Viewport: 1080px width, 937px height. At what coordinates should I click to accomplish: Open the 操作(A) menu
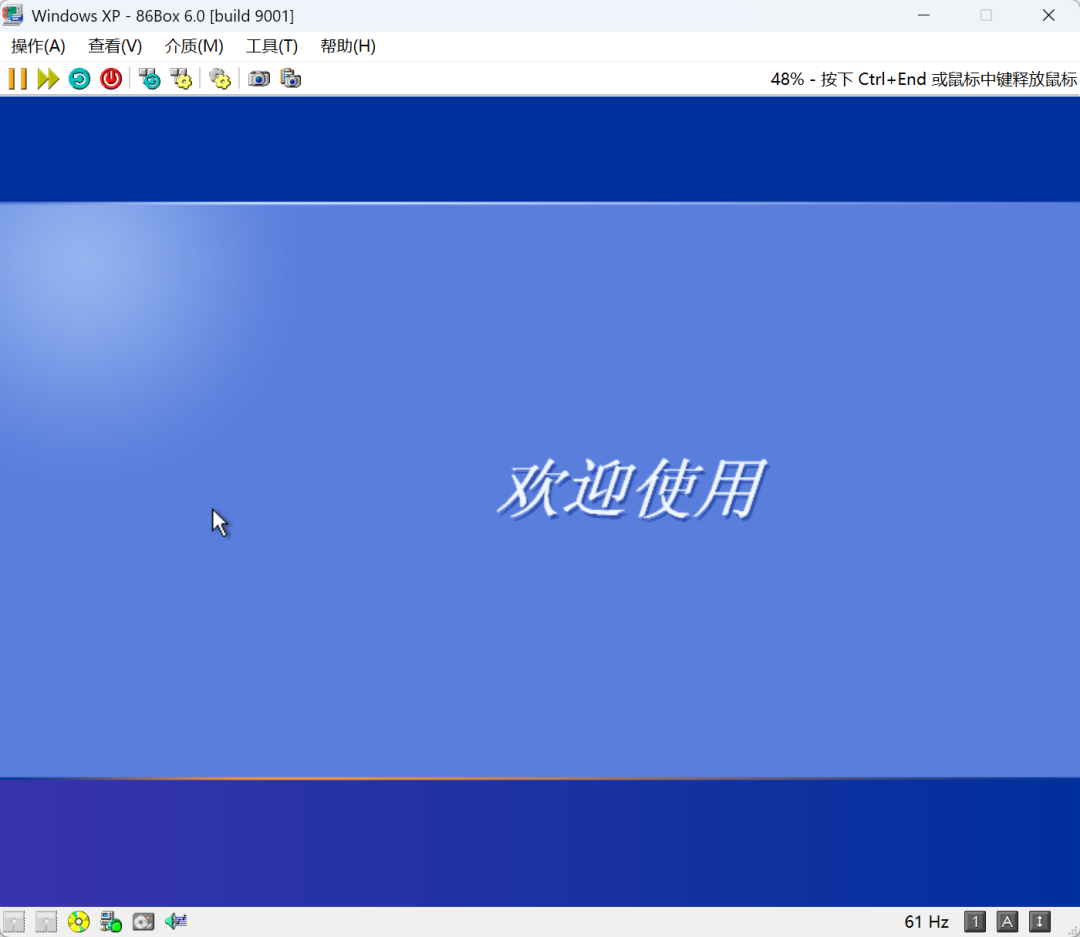39,46
